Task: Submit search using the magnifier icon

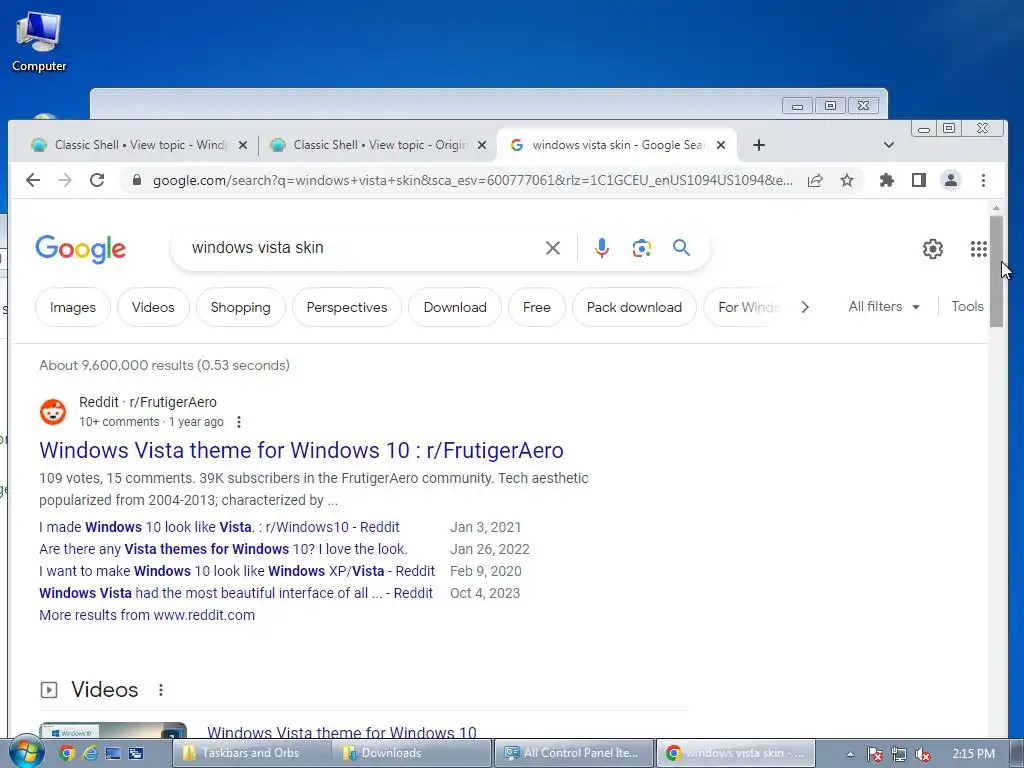Action: tap(681, 248)
